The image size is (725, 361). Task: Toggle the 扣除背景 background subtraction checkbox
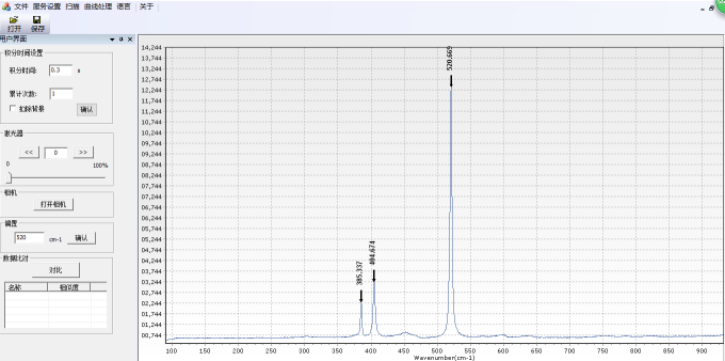[x=12, y=109]
